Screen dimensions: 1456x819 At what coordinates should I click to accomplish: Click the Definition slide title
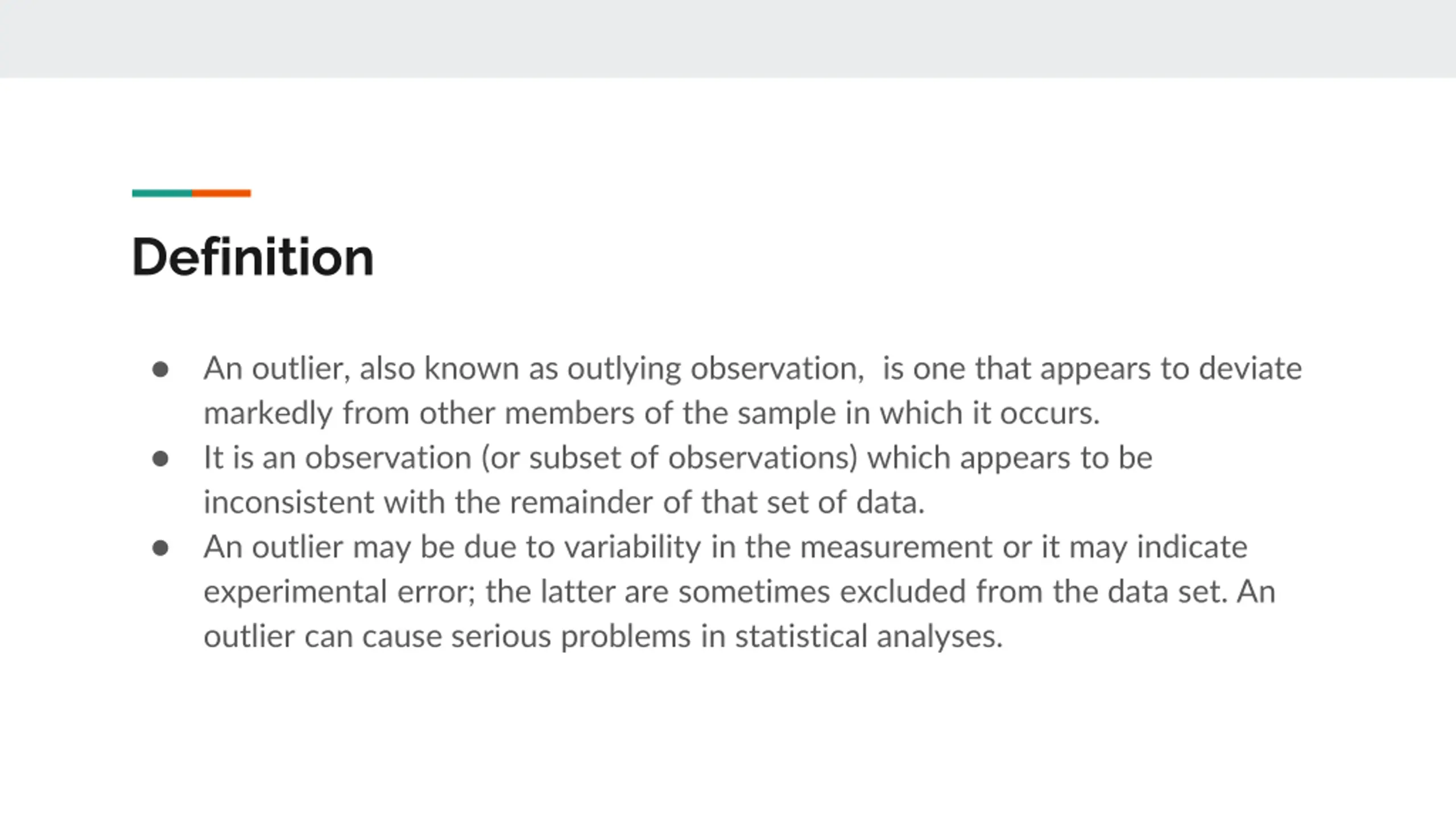(253, 257)
